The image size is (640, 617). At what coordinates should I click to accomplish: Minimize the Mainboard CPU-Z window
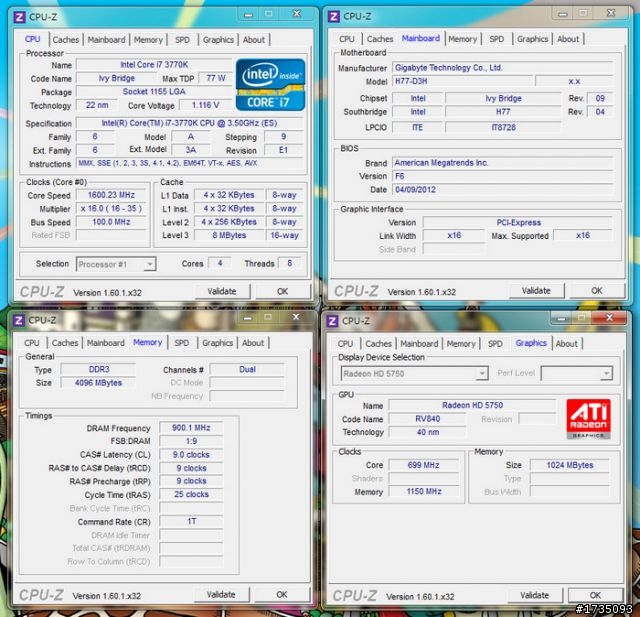click(x=563, y=14)
